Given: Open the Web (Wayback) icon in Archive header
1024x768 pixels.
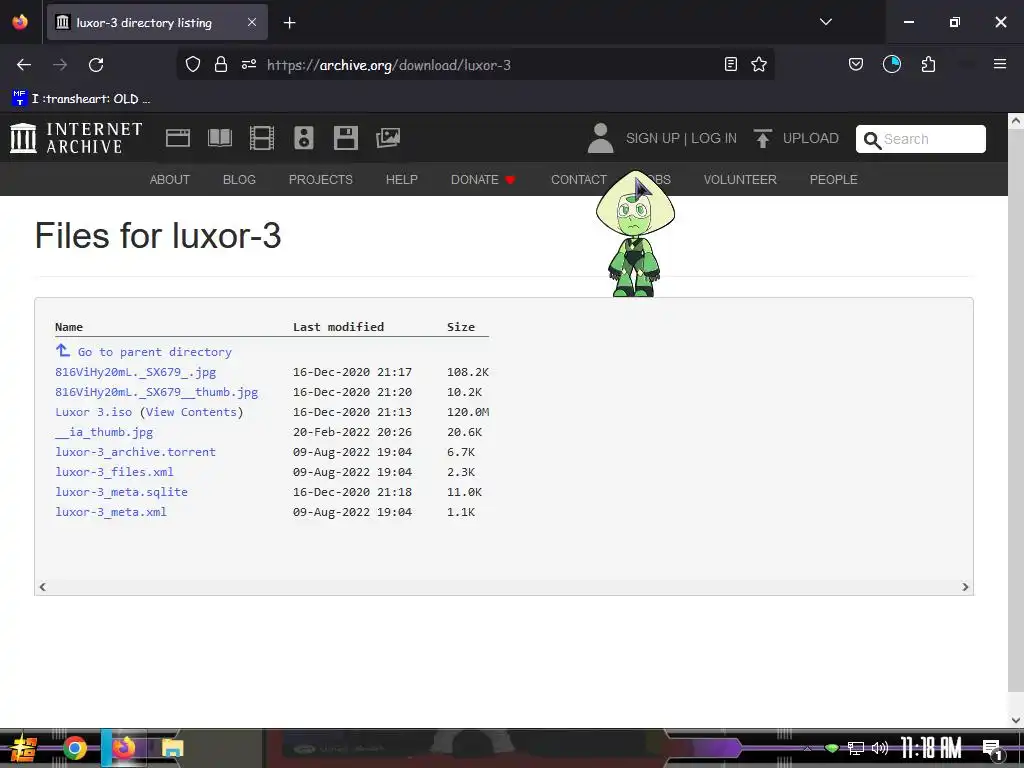Looking at the screenshot, I should [x=178, y=138].
